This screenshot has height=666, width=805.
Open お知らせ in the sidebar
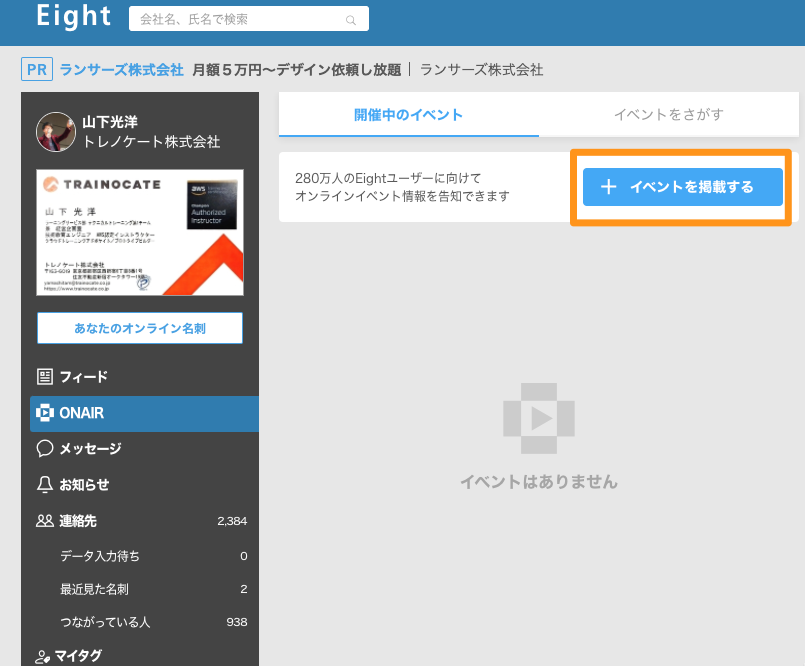point(144,484)
